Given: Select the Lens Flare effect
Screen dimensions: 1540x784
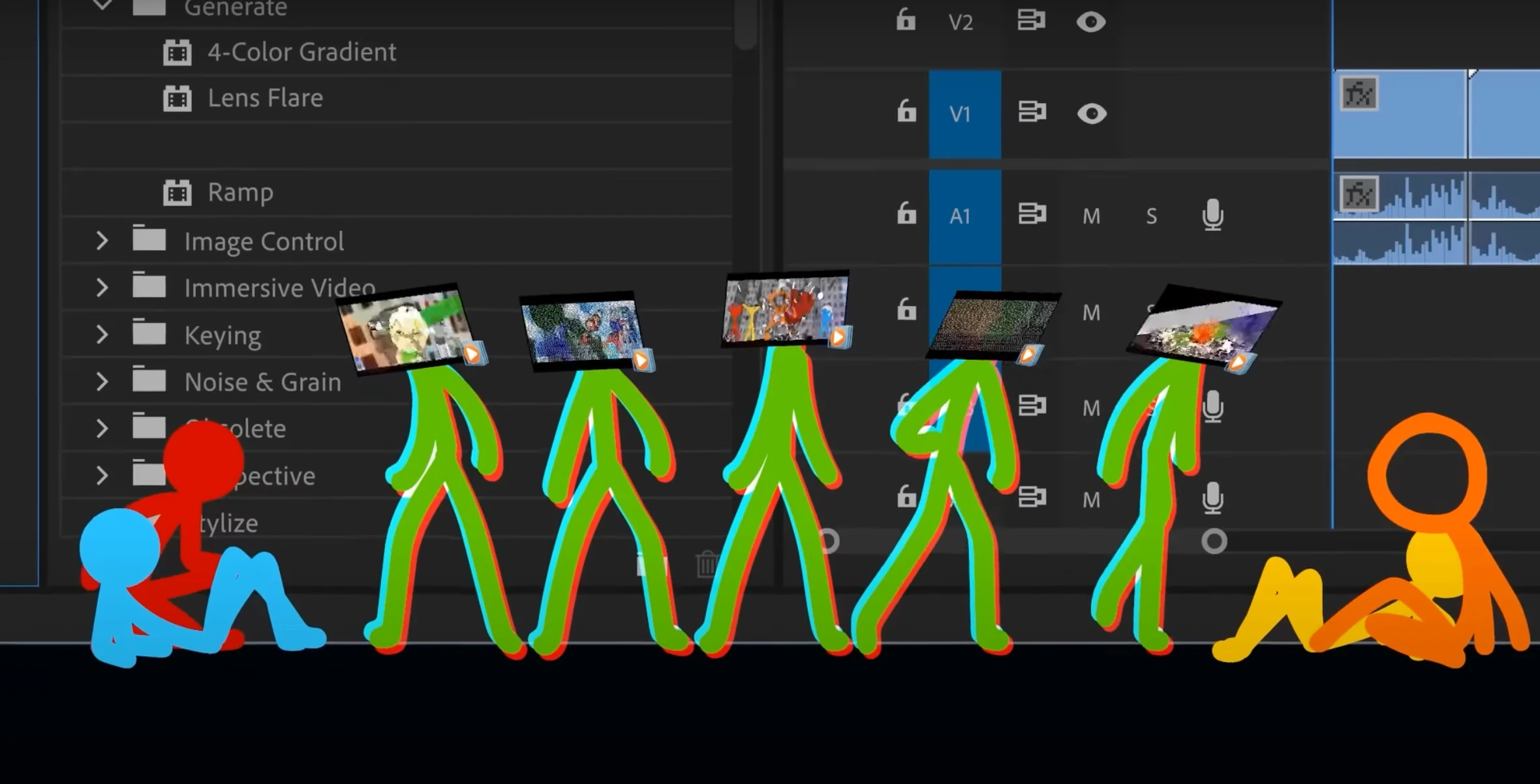Looking at the screenshot, I should coord(265,98).
